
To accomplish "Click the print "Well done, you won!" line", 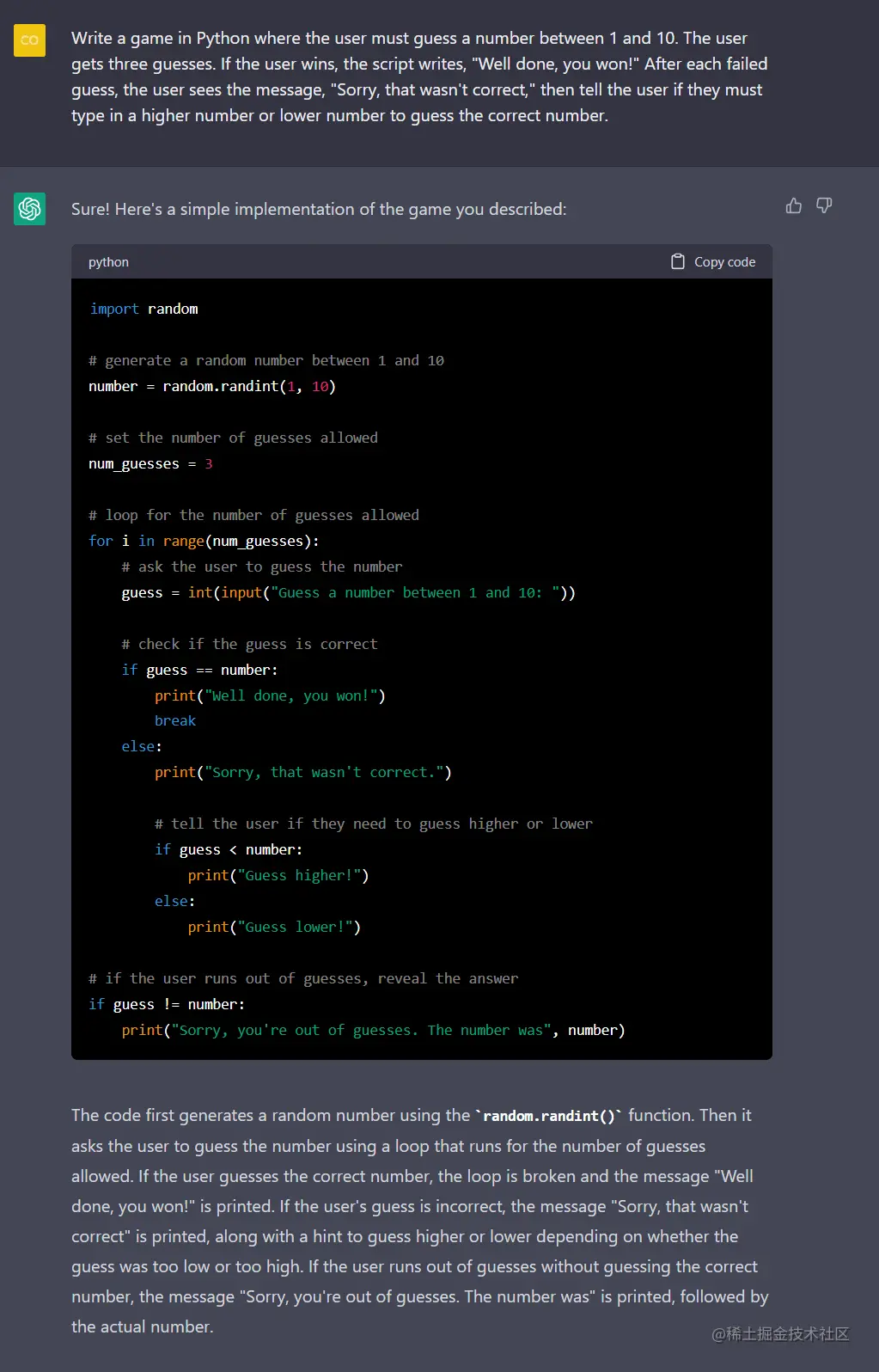I will (270, 695).
